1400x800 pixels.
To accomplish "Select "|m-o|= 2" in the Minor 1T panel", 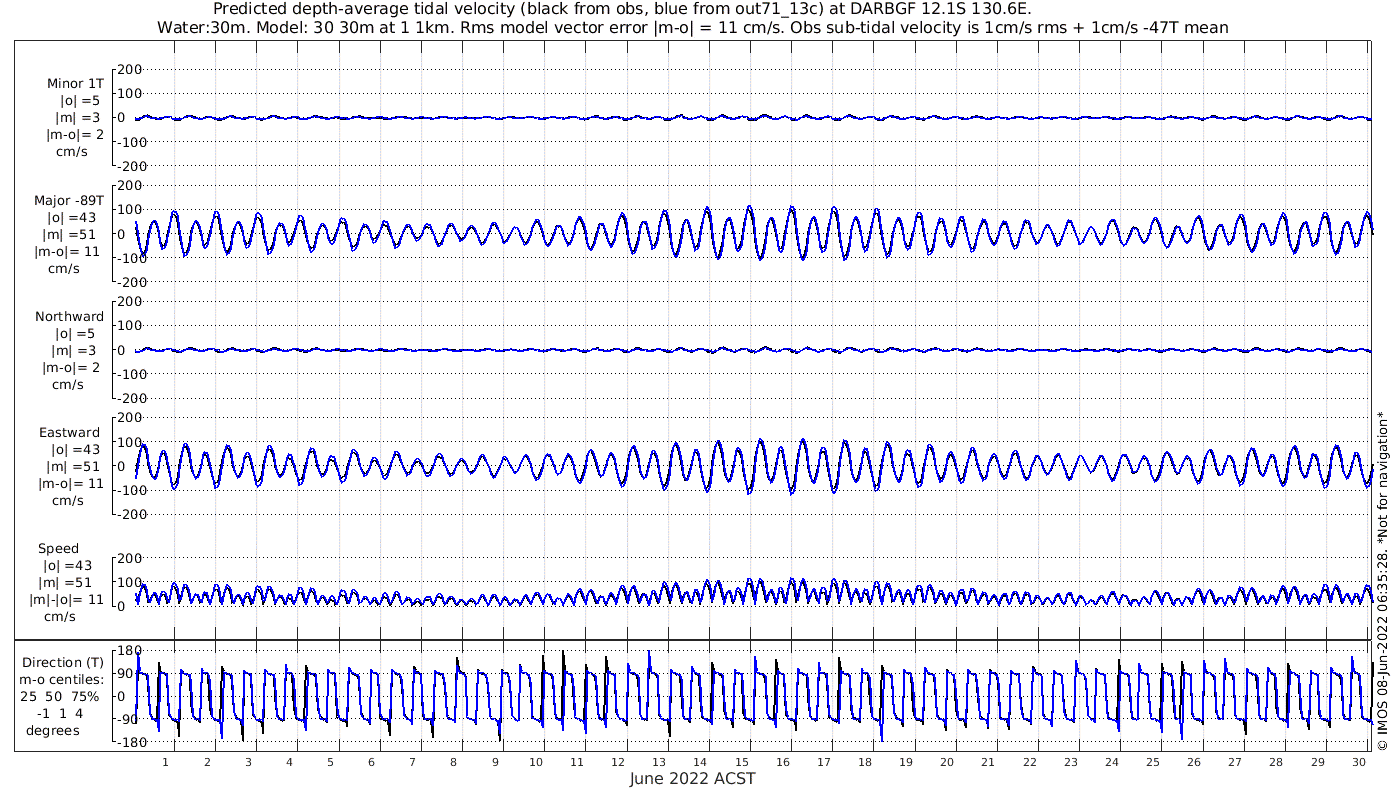I will pyautogui.click(x=75, y=135).
